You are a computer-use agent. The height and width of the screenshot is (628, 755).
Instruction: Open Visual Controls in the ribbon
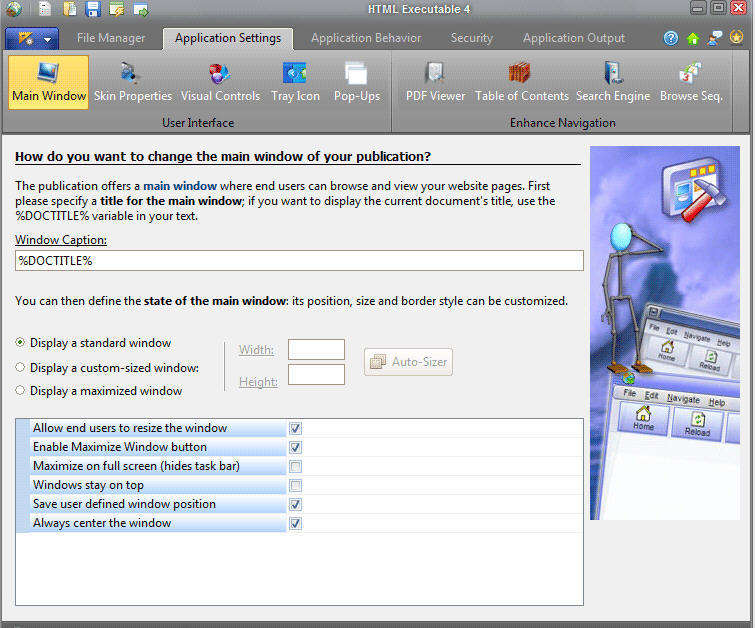pyautogui.click(x=220, y=82)
